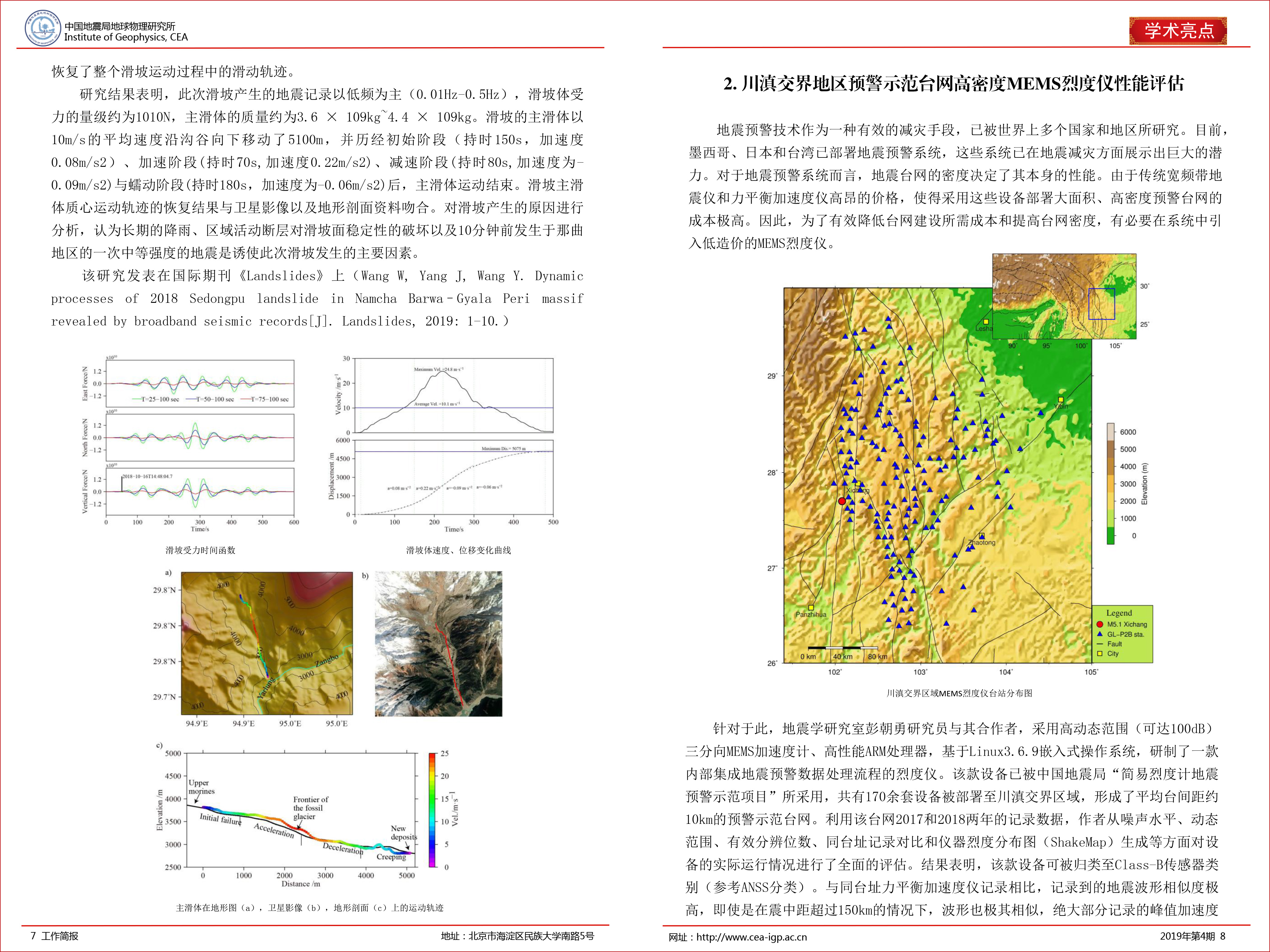Viewport: 1270px width, 952px height.
Task: Click the Leshan city marker on map
Action: point(986,322)
